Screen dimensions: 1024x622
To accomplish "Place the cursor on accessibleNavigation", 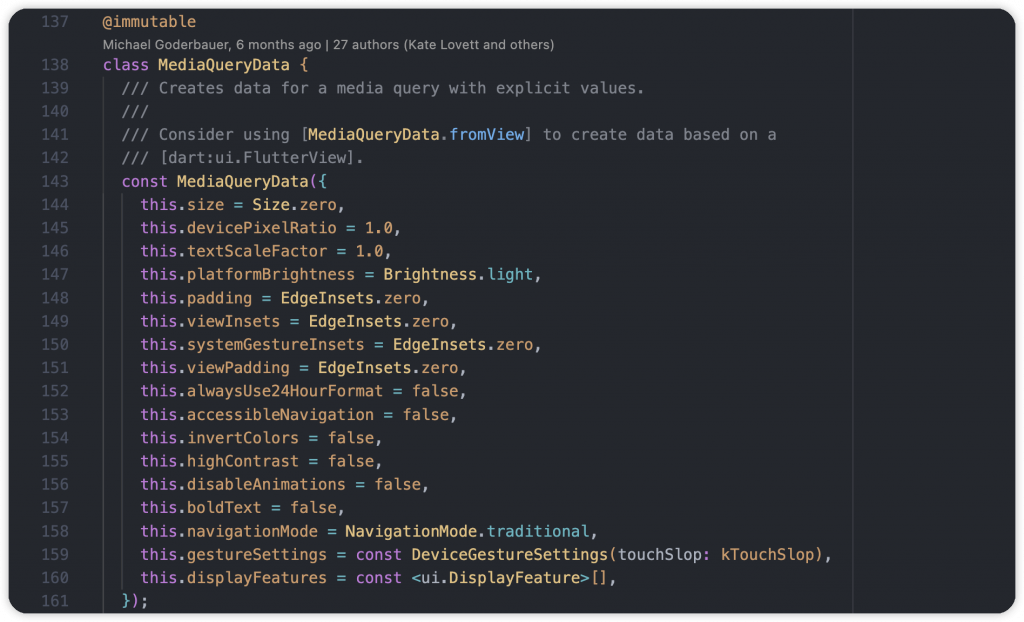I will pyautogui.click(x=281, y=414).
